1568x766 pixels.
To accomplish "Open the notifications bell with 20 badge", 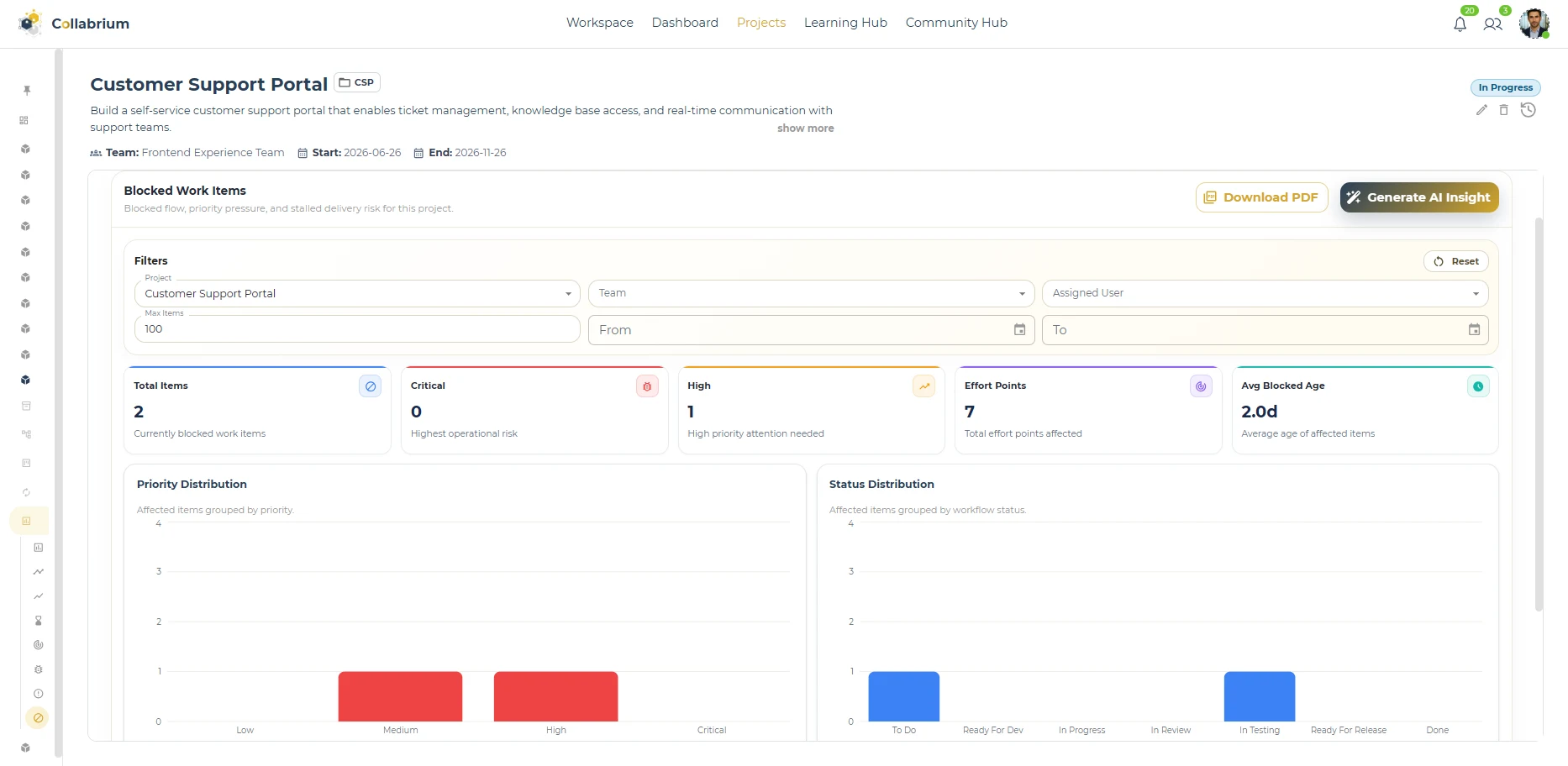I will [1460, 24].
